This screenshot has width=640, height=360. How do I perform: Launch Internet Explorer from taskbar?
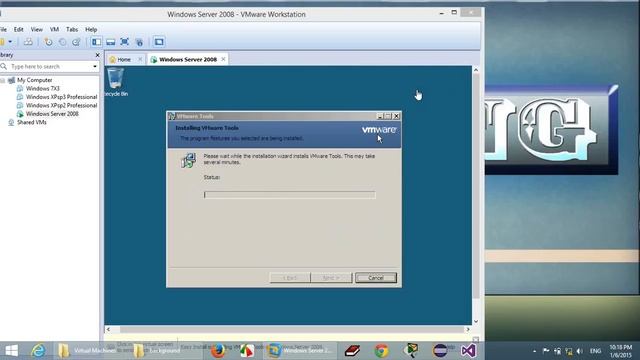point(38,351)
